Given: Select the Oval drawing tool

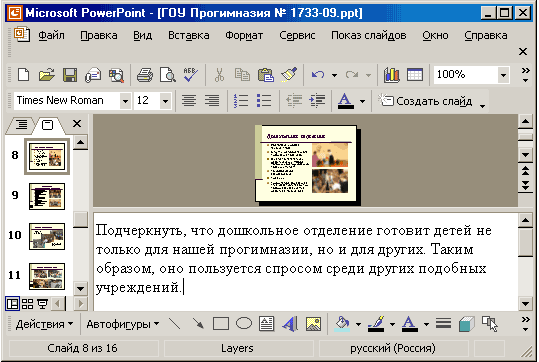Looking at the screenshot, I should (244, 323).
